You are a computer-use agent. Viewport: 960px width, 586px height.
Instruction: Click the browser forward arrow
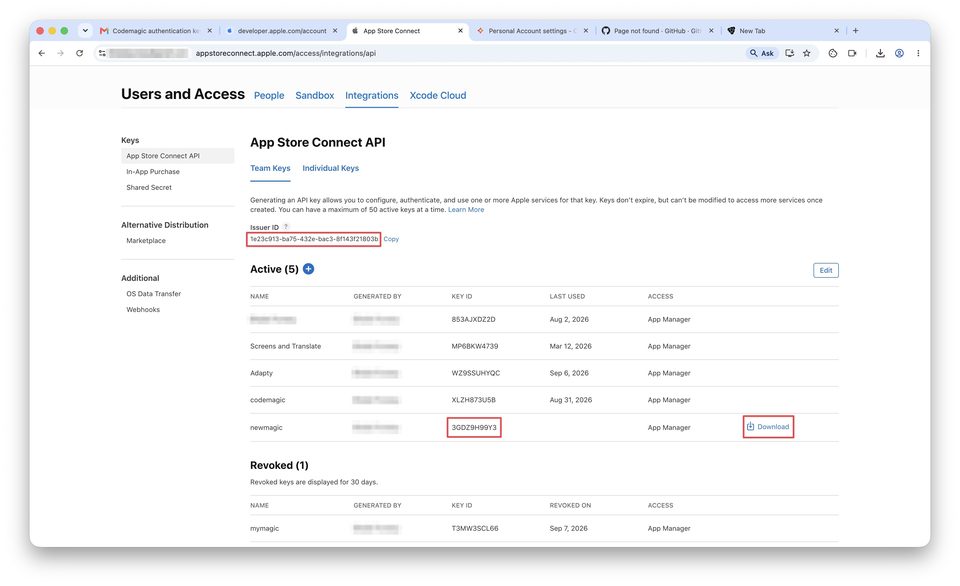tap(60, 53)
